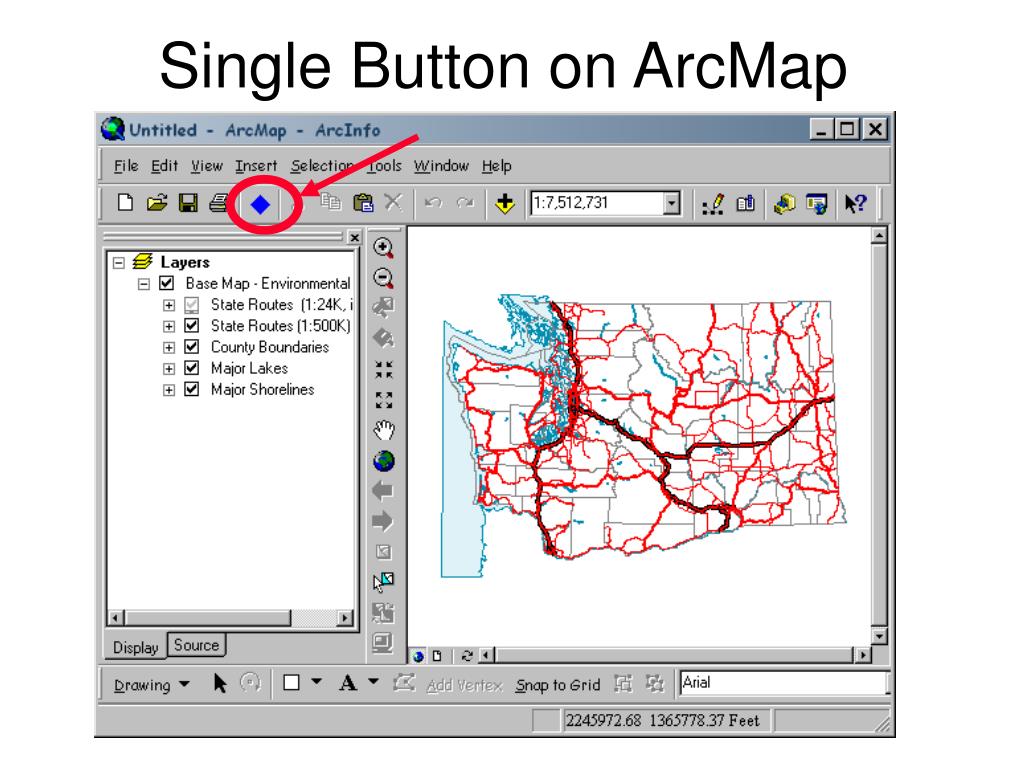Go back to previous extent arrow

(x=383, y=490)
